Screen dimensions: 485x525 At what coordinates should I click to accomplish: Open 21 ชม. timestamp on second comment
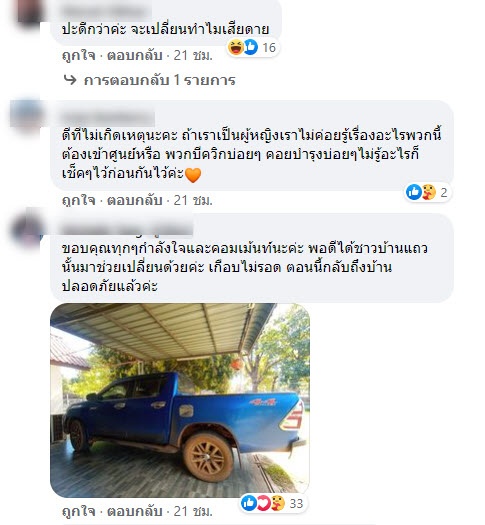pyautogui.click(x=193, y=201)
